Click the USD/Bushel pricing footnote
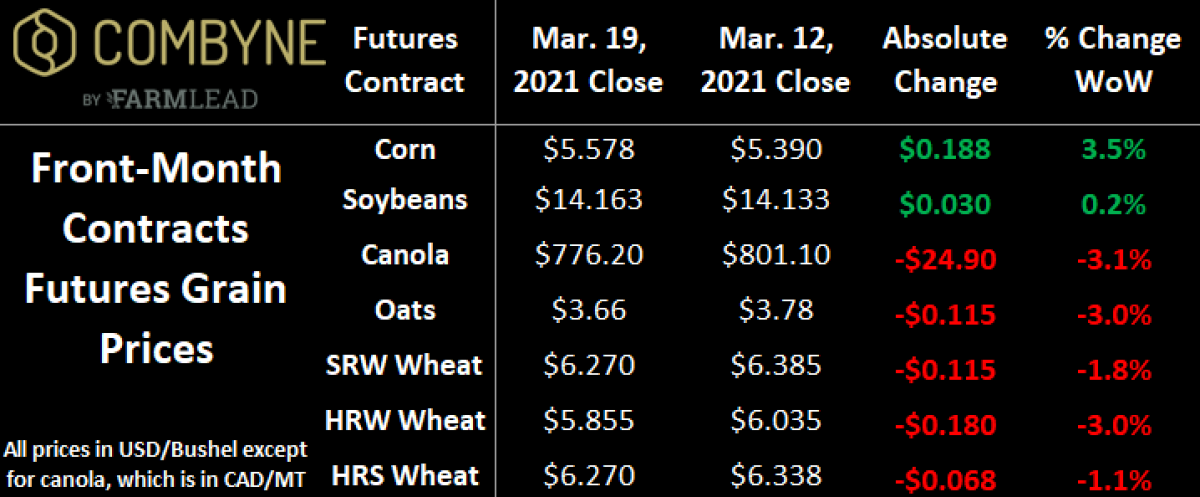Screen dimensions: 1200x497 pyautogui.click(x=155, y=461)
